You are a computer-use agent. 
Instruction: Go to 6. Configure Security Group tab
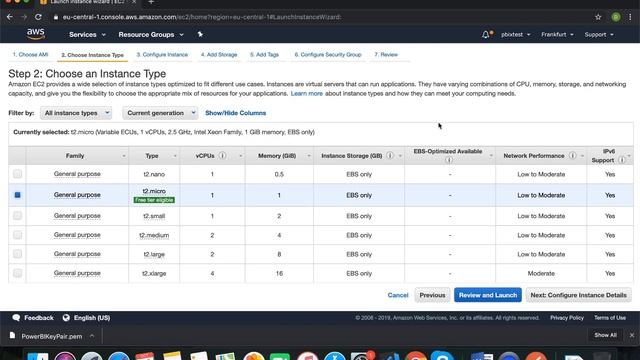pos(328,54)
